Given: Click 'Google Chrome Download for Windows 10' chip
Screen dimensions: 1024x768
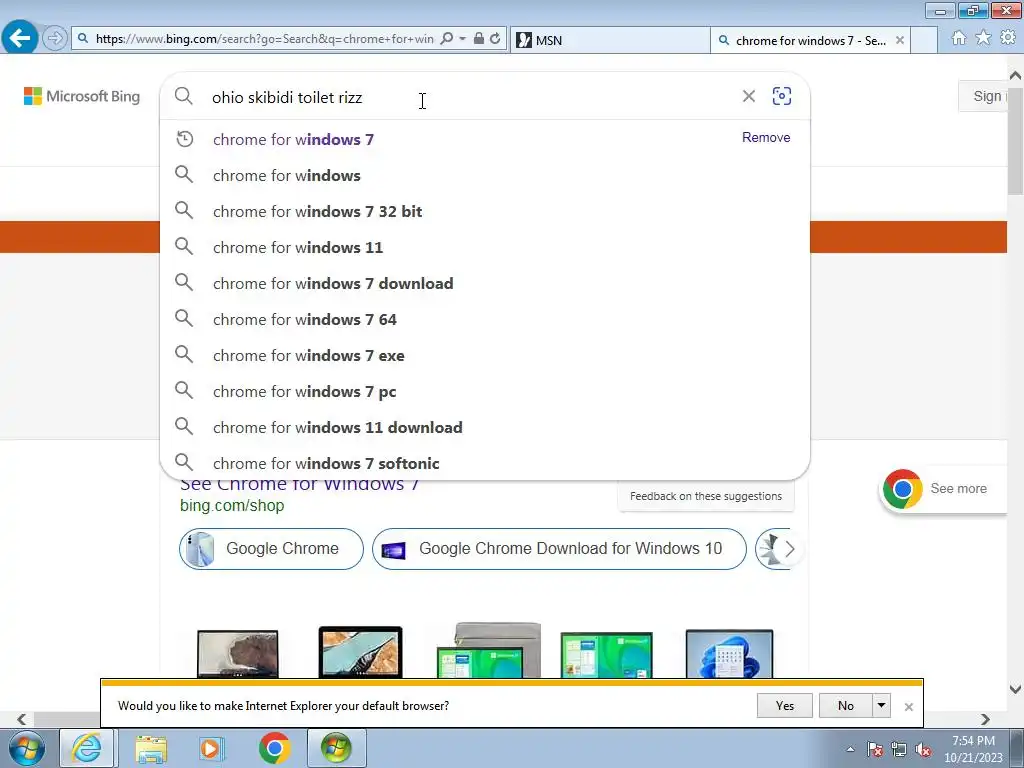Looking at the screenshot, I should pyautogui.click(x=559, y=549).
